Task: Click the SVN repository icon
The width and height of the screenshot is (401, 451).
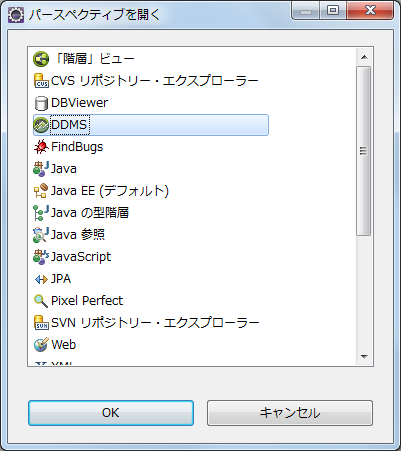Action: coord(41,323)
